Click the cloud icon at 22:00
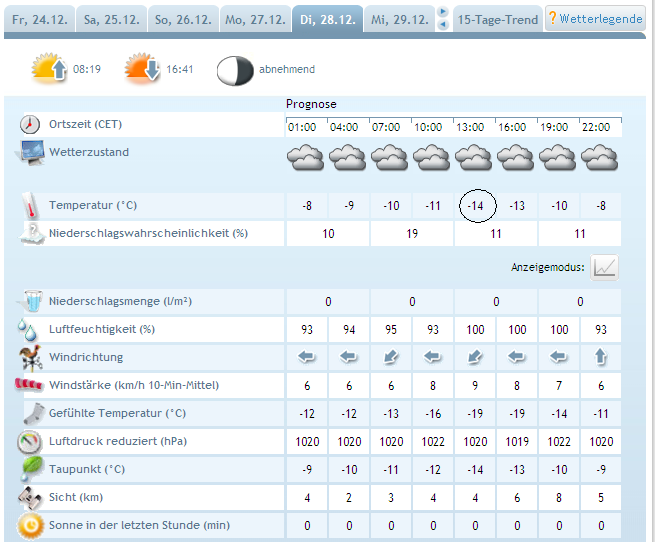655x542 pixels. [599, 158]
